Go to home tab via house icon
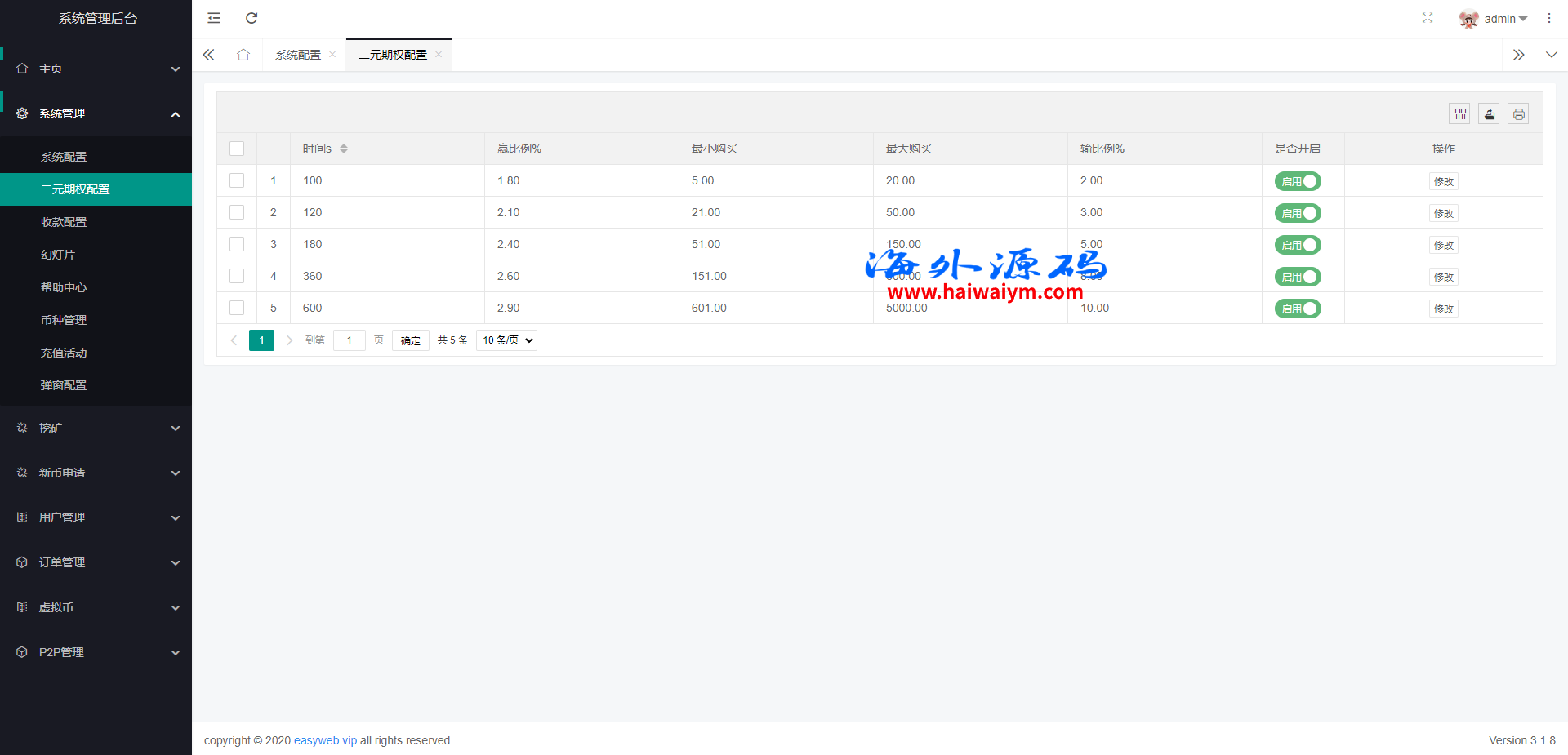The image size is (1568, 755). [x=243, y=55]
